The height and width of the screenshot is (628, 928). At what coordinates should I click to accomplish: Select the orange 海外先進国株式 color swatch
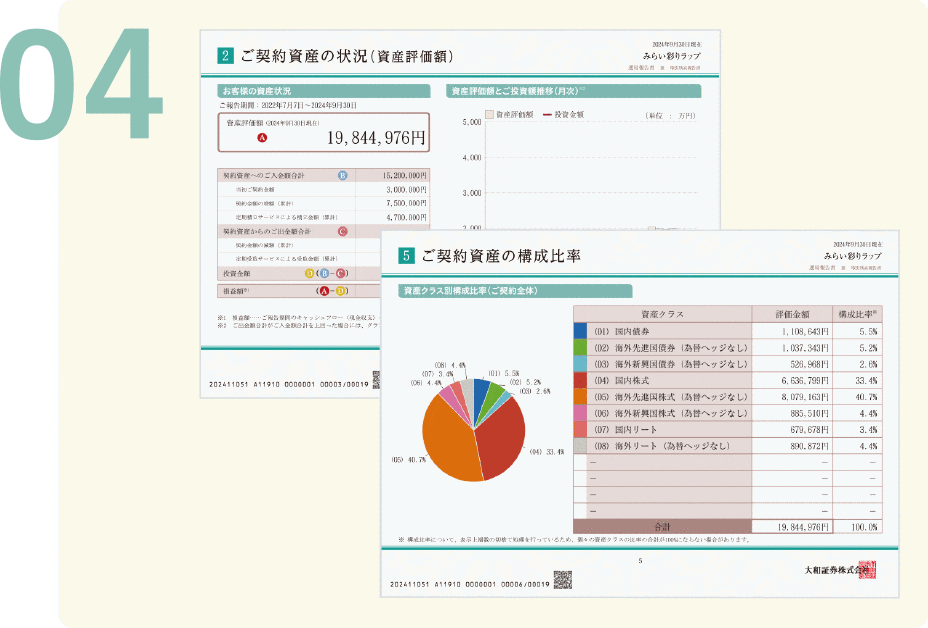[x=581, y=395]
